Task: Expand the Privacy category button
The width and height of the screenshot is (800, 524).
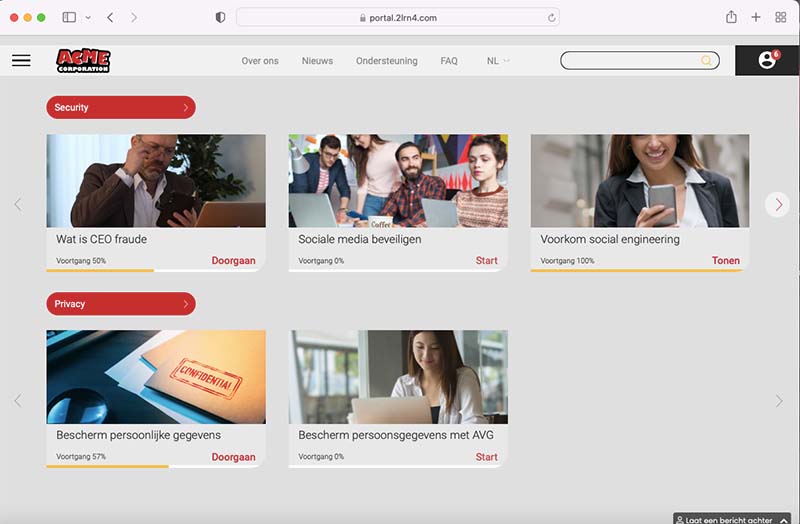Action: tap(121, 303)
